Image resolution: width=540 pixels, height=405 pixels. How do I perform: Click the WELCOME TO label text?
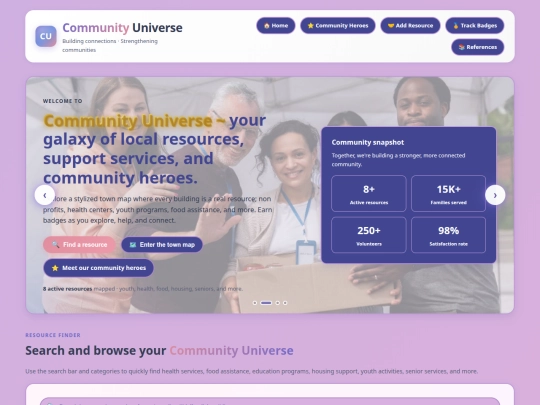click(62, 101)
